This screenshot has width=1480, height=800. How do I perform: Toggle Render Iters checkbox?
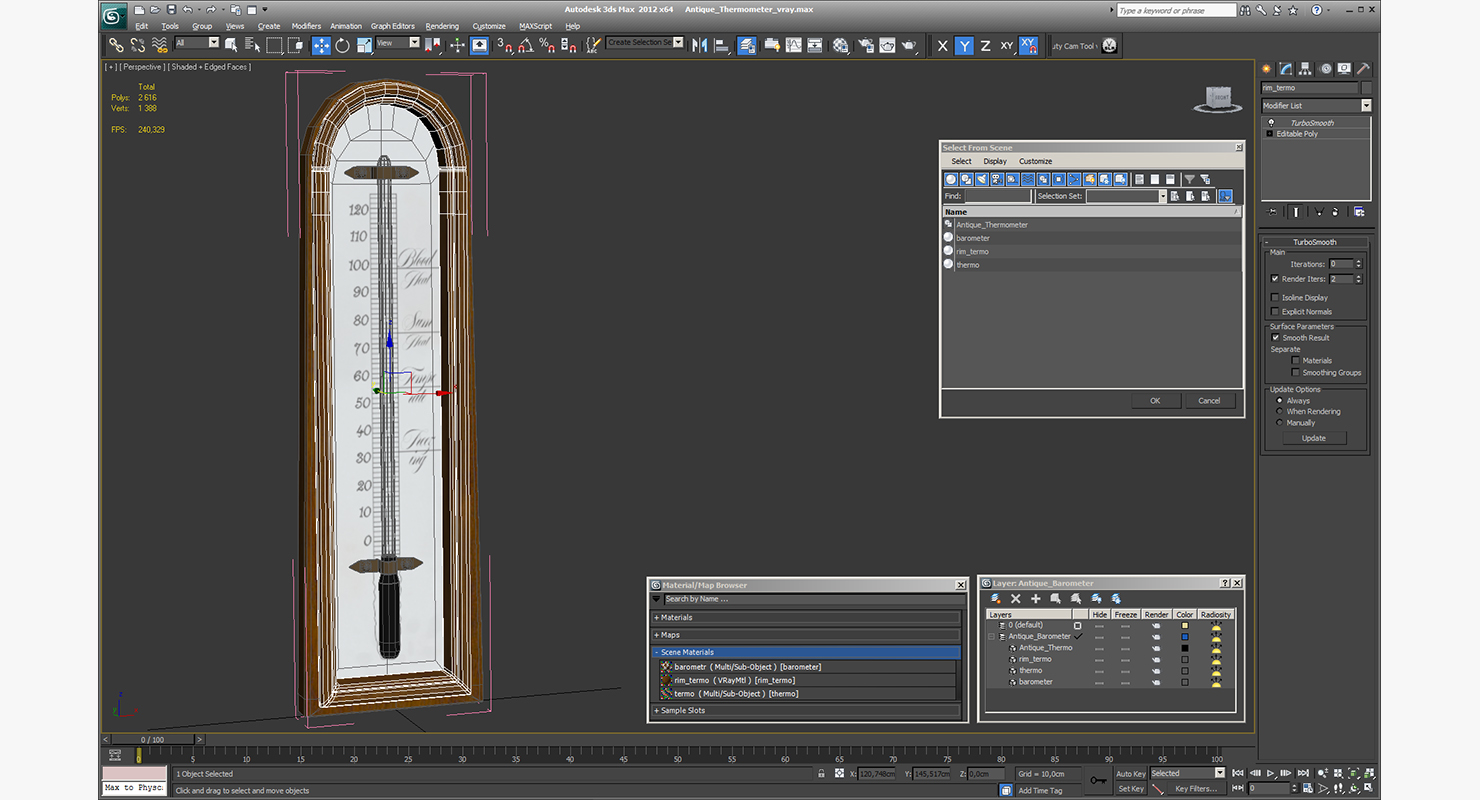click(x=1275, y=279)
